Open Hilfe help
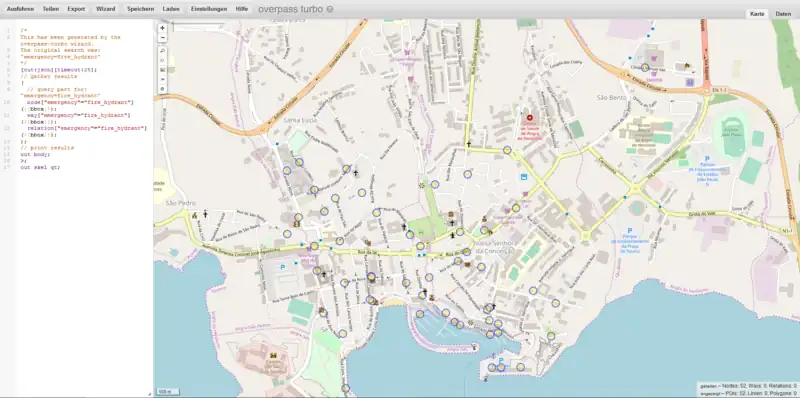This screenshot has height=398, width=800. point(242,9)
